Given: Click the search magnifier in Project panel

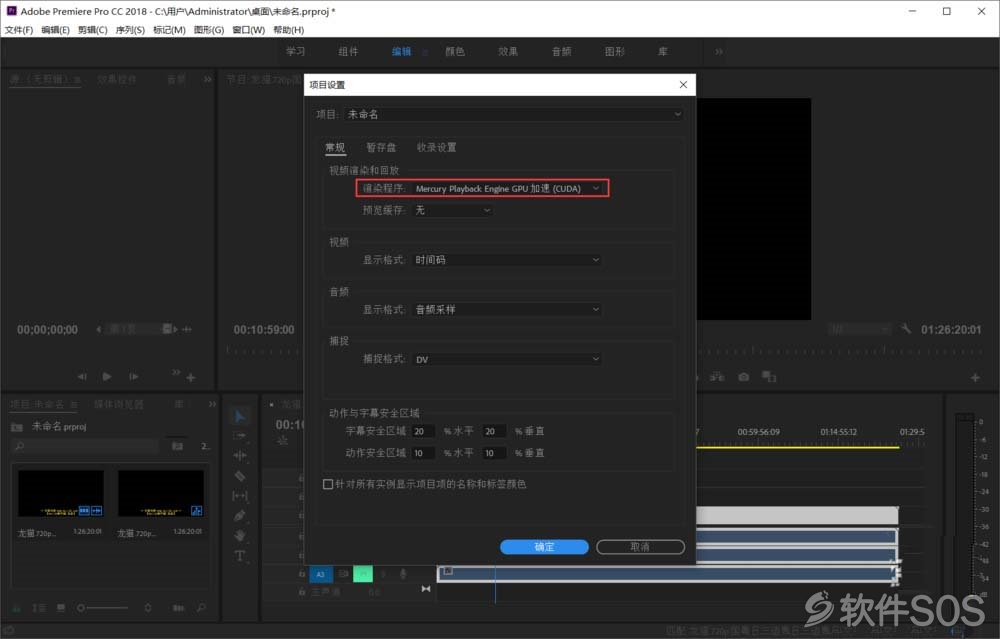Looking at the screenshot, I should [x=20, y=446].
